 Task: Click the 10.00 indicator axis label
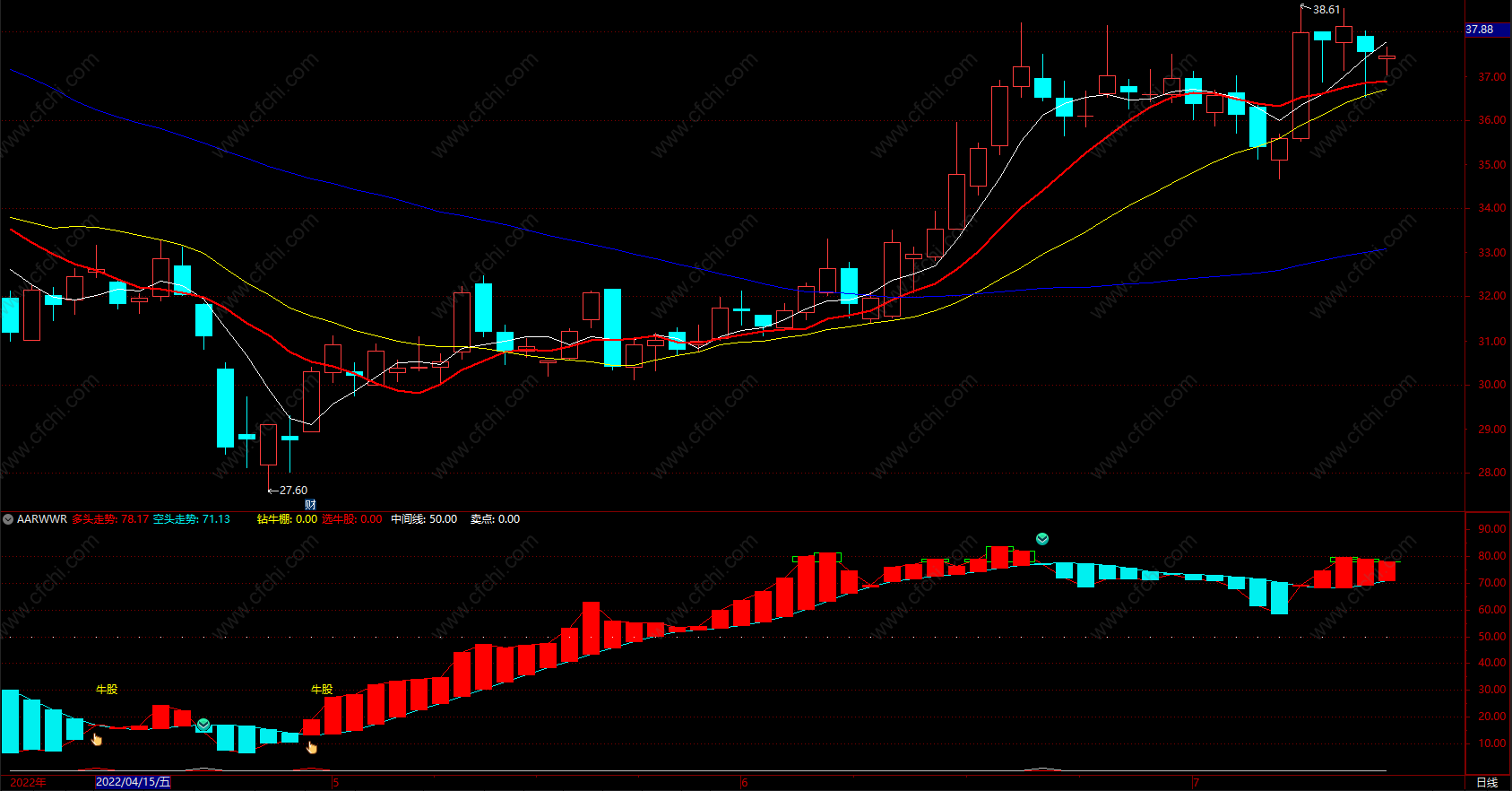click(x=1492, y=743)
